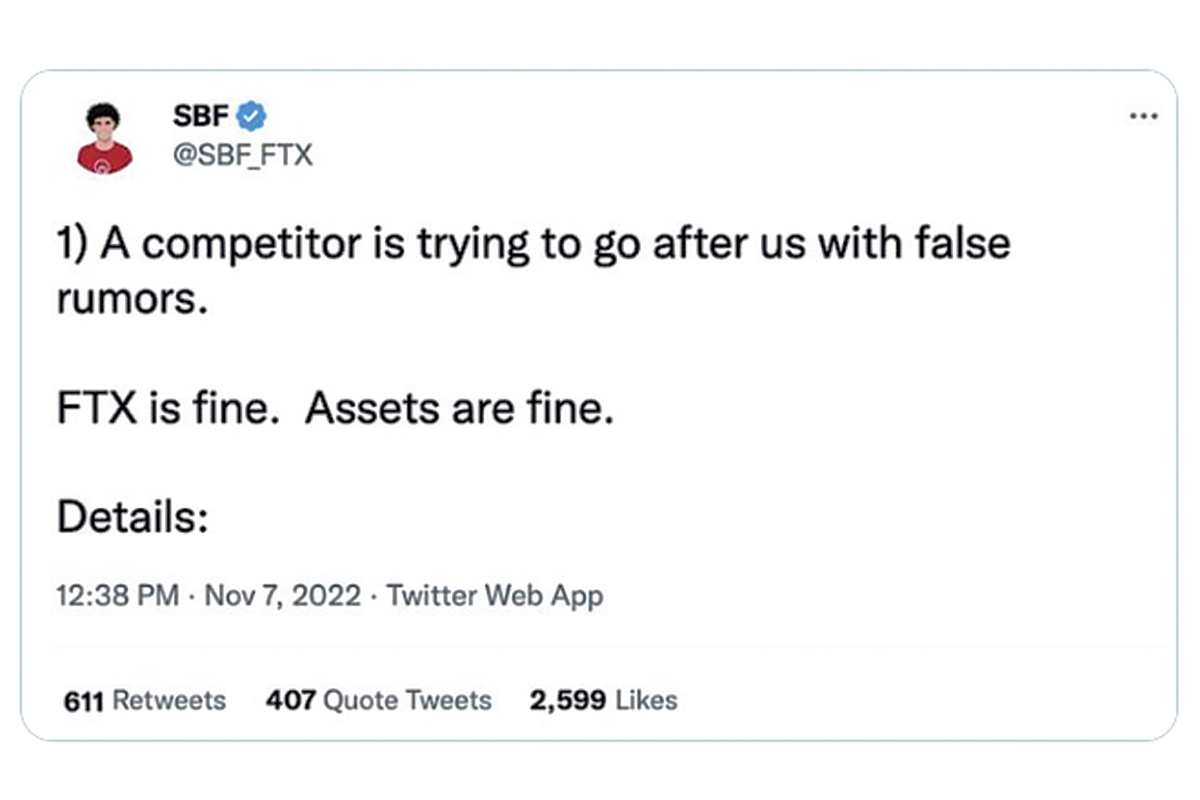
Task: Click the "Assets are fine." sentence
Action: (458, 411)
